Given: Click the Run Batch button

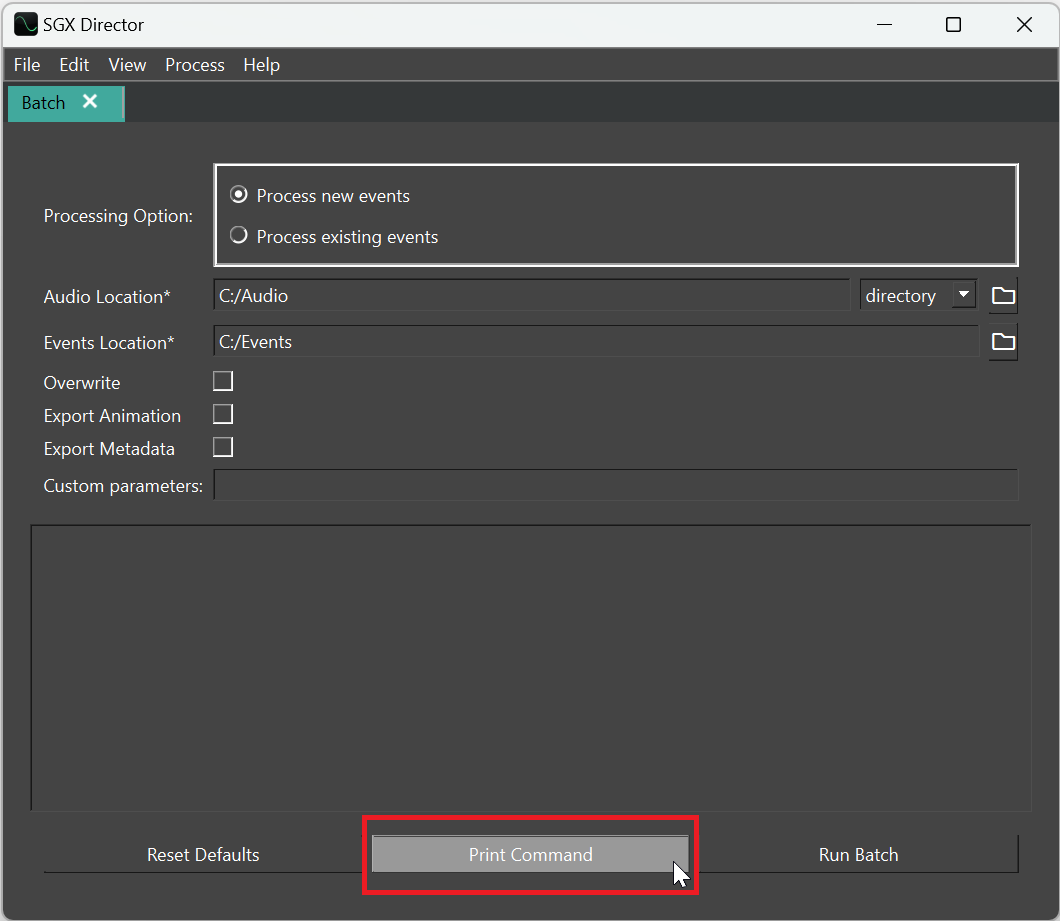Looking at the screenshot, I should tap(858, 854).
